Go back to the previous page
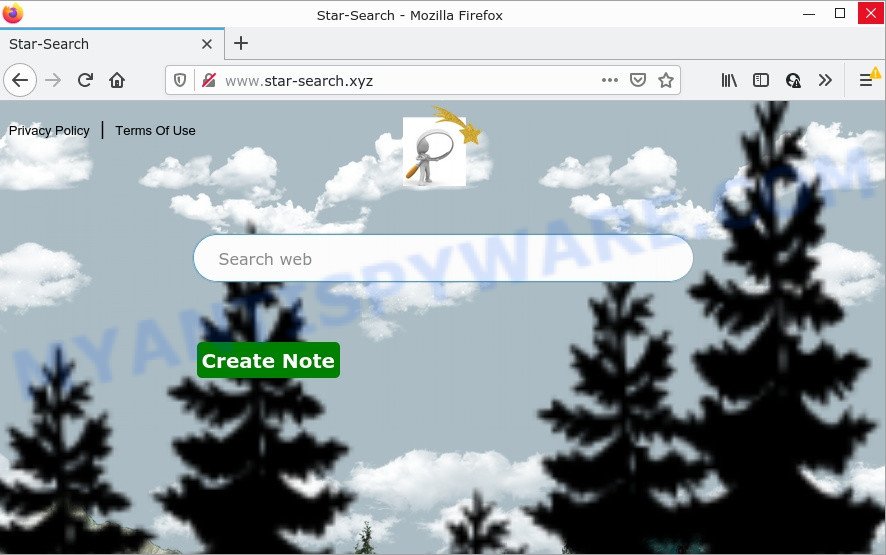 (20, 80)
